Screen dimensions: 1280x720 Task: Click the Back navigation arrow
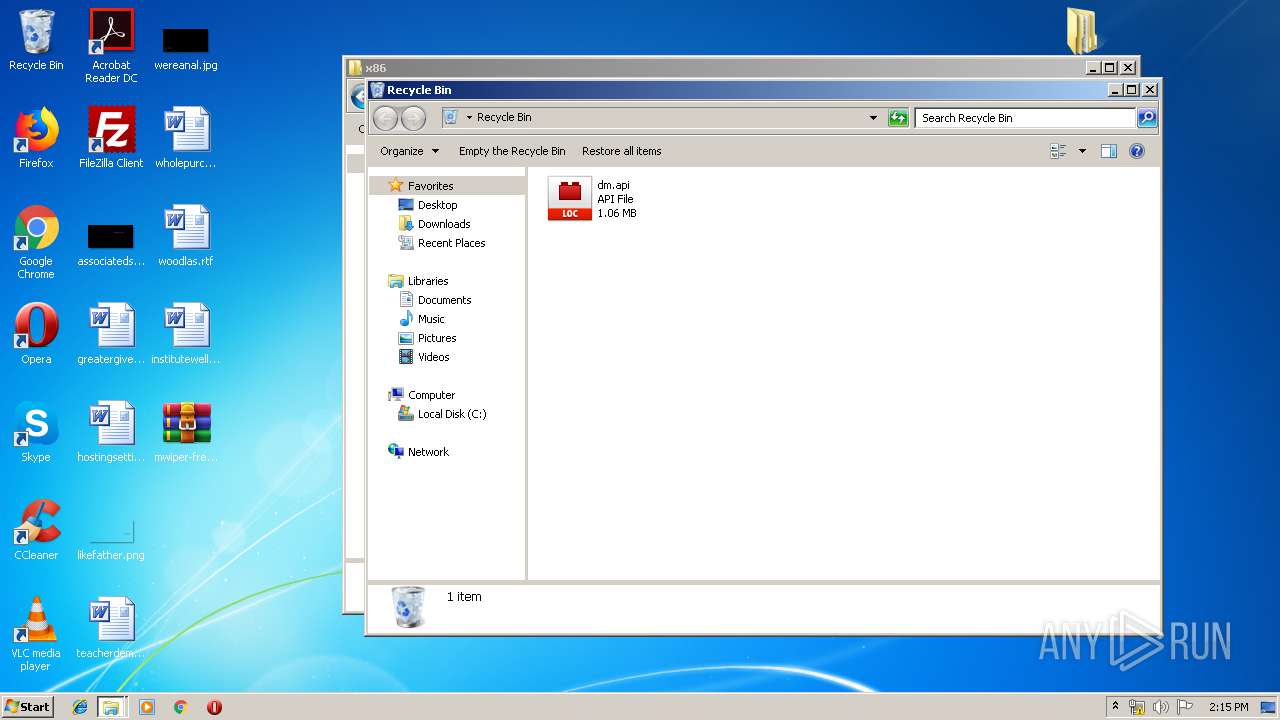pyautogui.click(x=385, y=118)
